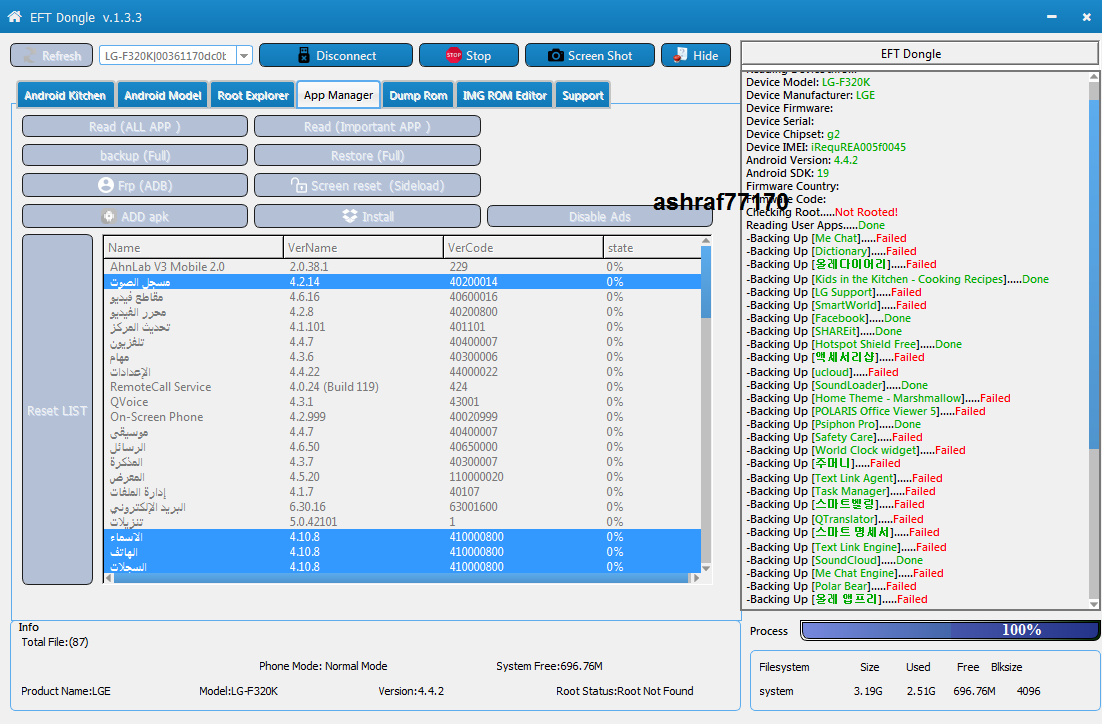1102x724 pixels.
Task: Open the Dump Rom tab
Action: click(418, 96)
